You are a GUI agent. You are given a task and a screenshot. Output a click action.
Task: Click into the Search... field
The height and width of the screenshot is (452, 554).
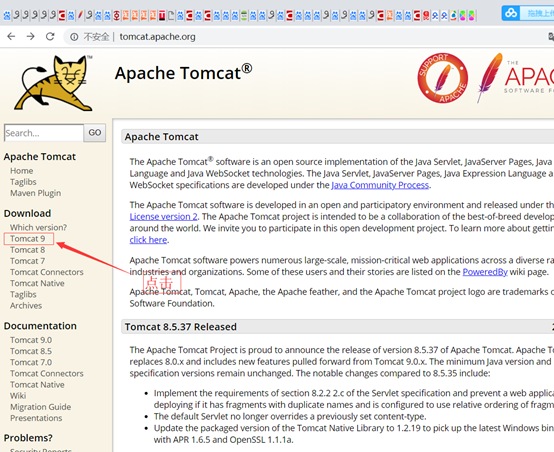coord(44,133)
